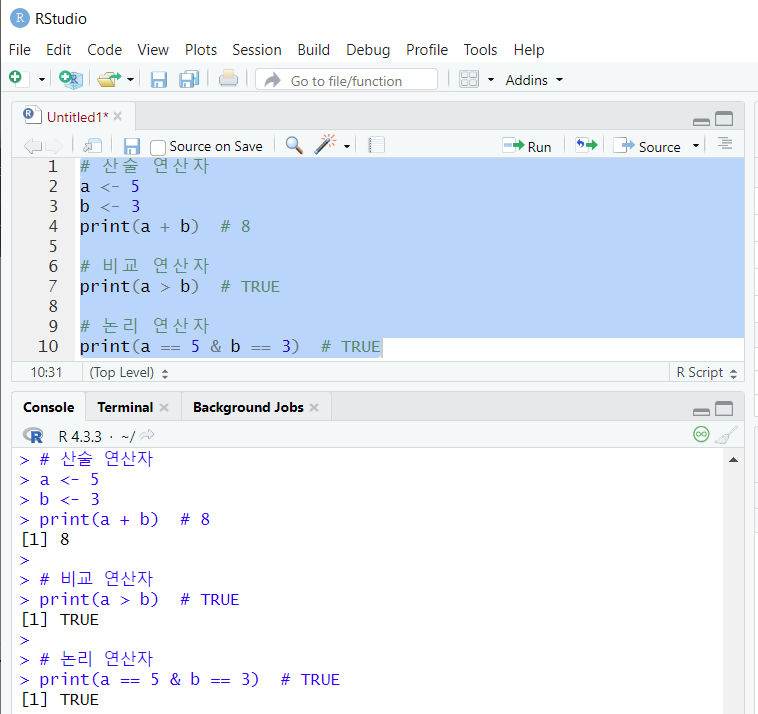The image size is (758, 714).
Task: Open the Top Level scope selector
Action: click(x=129, y=373)
